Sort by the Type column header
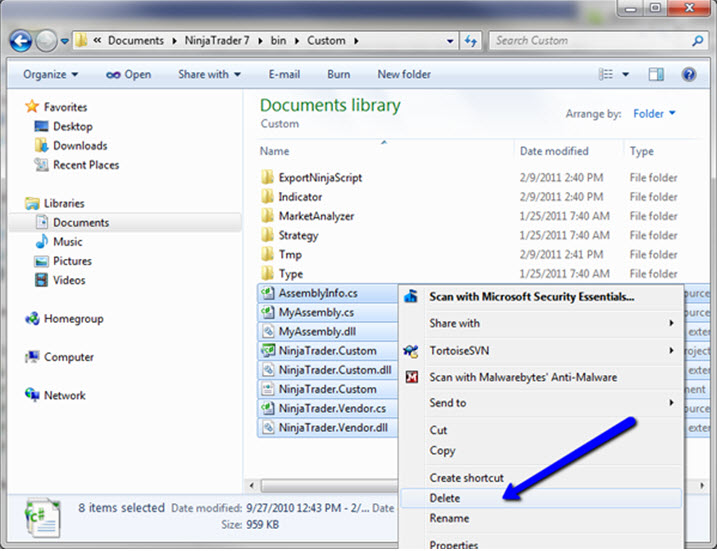This screenshot has width=719, height=551. tap(642, 151)
